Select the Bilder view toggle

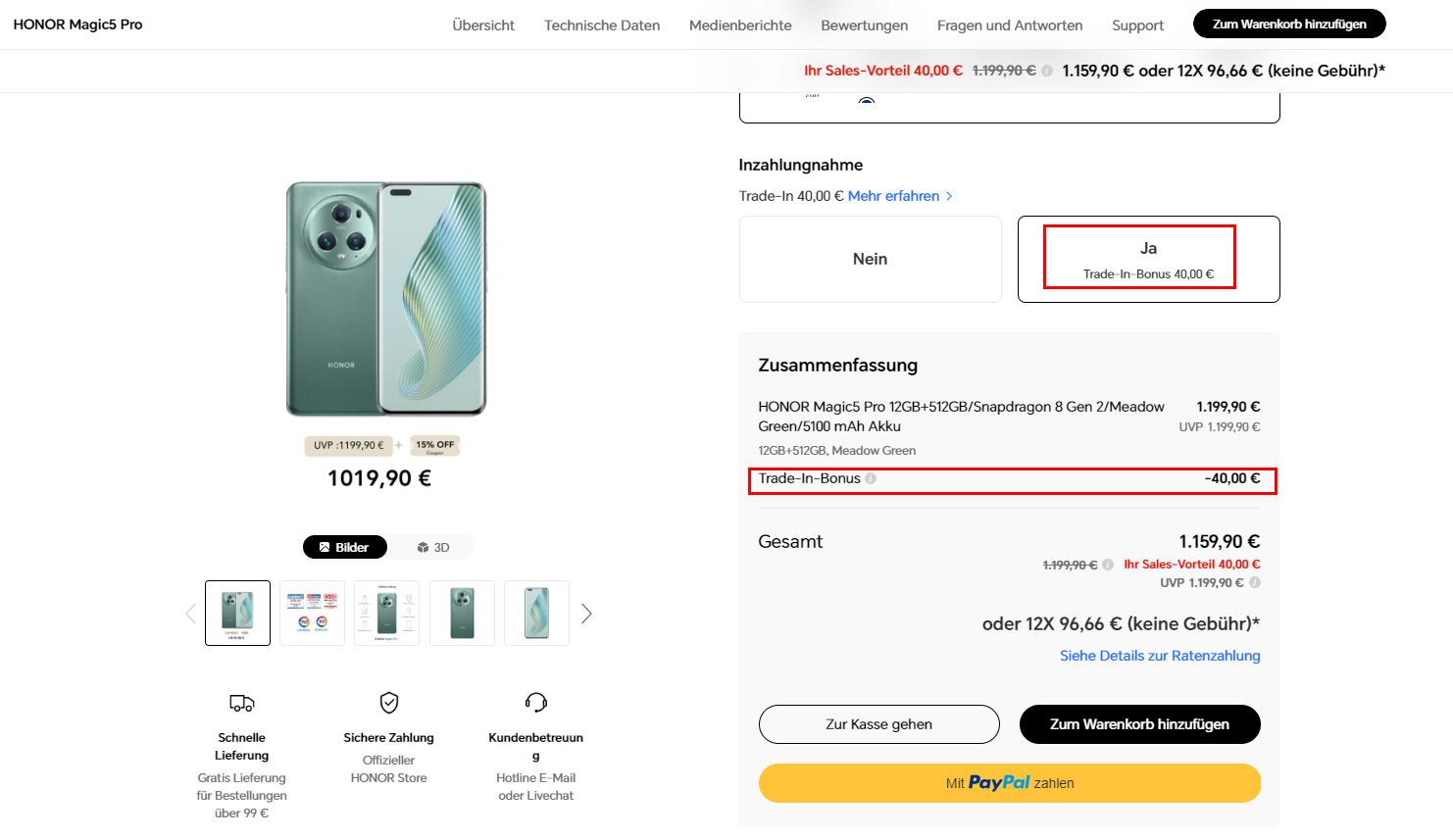pyautogui.click(x=345, y=547)
